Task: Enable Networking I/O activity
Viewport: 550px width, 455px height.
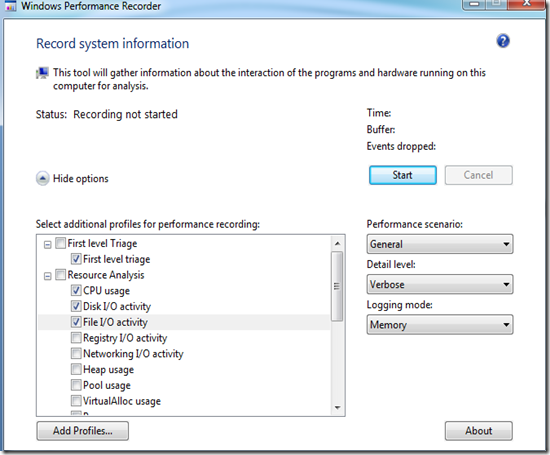Action: 76,353
